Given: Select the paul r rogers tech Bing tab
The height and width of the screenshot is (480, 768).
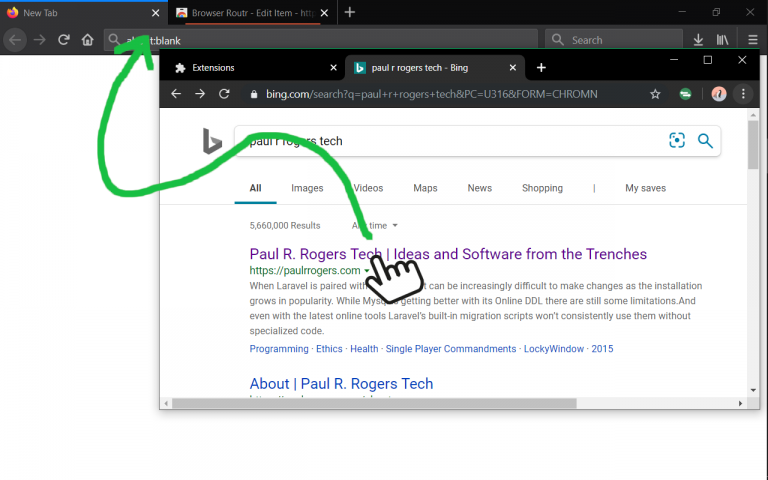Looking at the screenshot, I should point(435,68).
